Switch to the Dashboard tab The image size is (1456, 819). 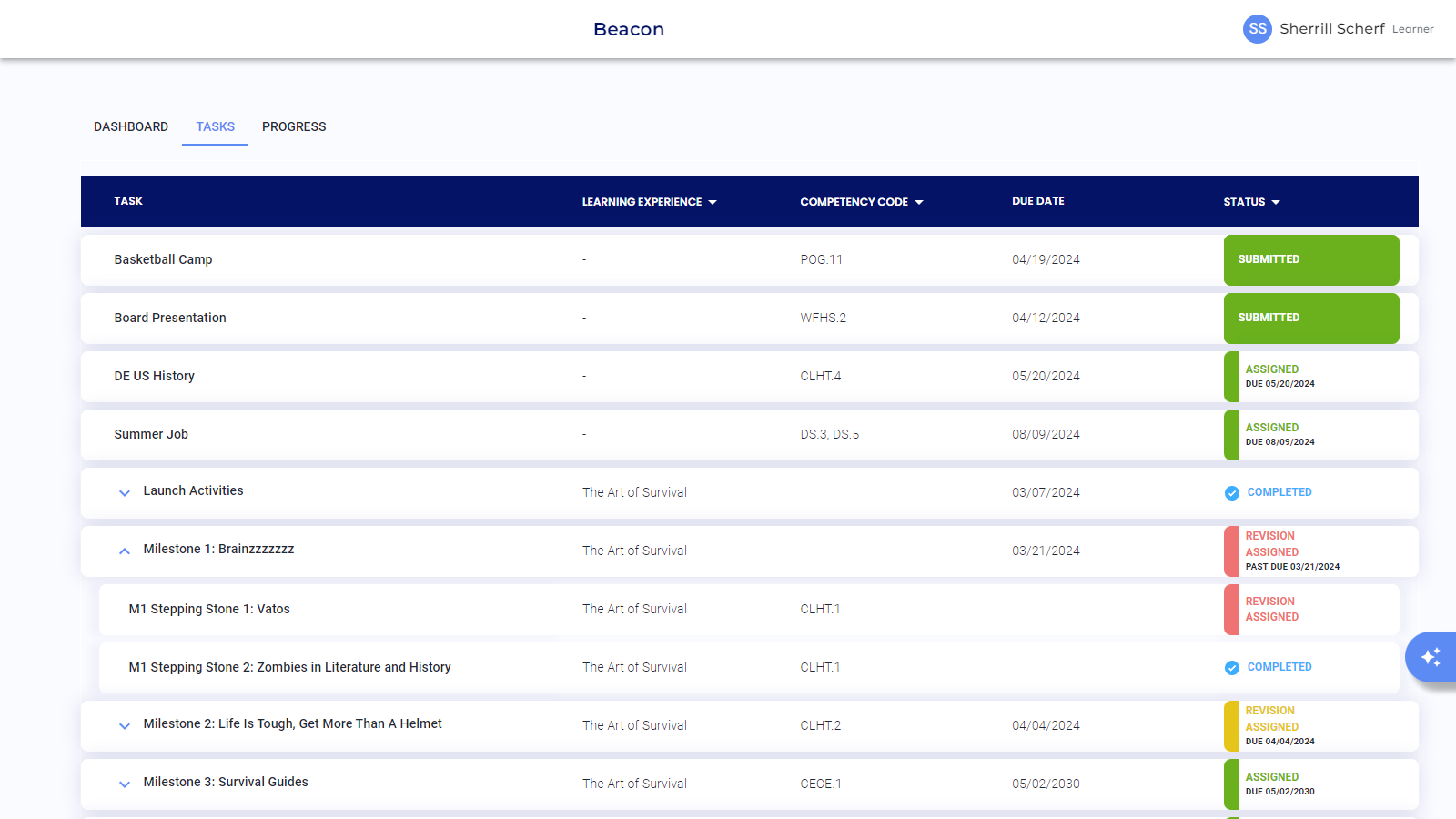pyautogui.click(x=131, y=126)
